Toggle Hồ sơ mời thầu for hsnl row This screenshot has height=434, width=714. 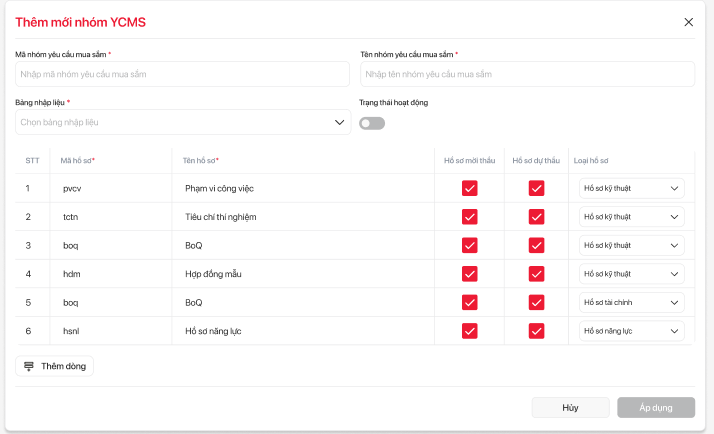pyautogui.click(x=469, y=332)
